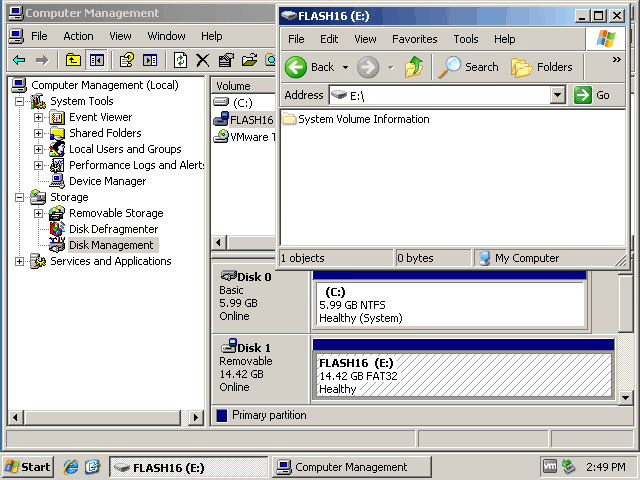Viewport: 640px width, 480px height.
Task: Open Computer Management's File menu
Action: coord(39,36)
